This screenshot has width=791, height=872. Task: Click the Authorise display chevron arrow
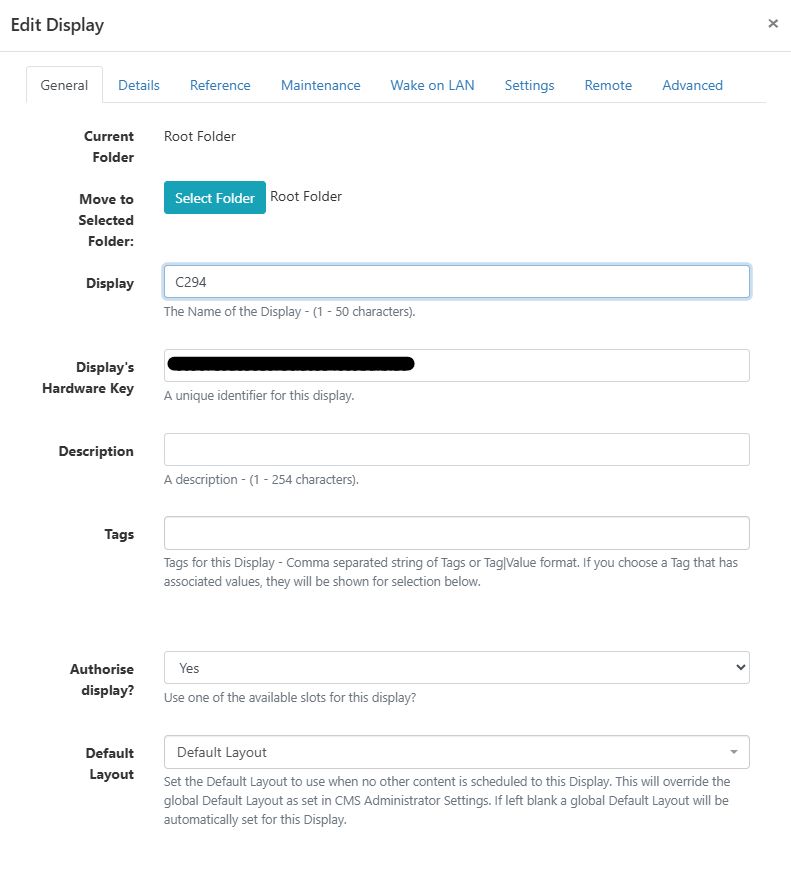pyautogui.click(x=740, y=668)
